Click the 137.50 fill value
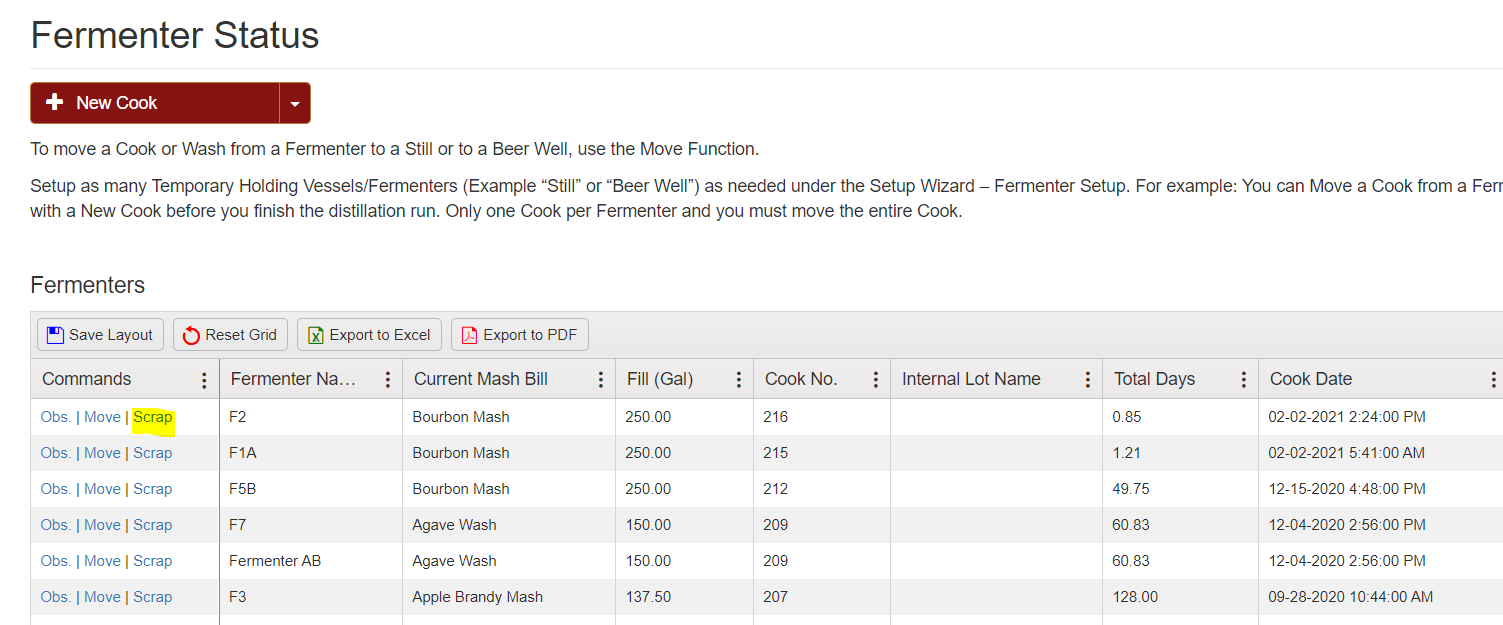 click(648, 597)
